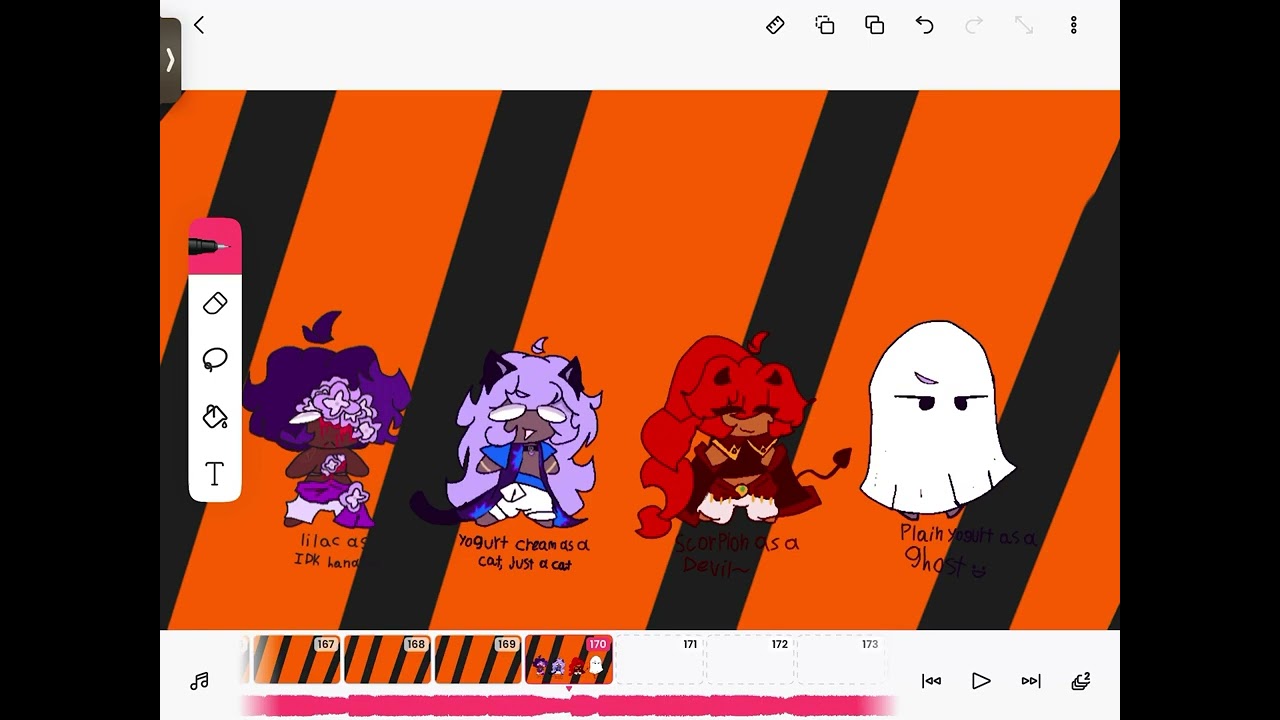Screen dimensions: 1280x720
Task: Open the audio music note panel
Action: point(199,681)
